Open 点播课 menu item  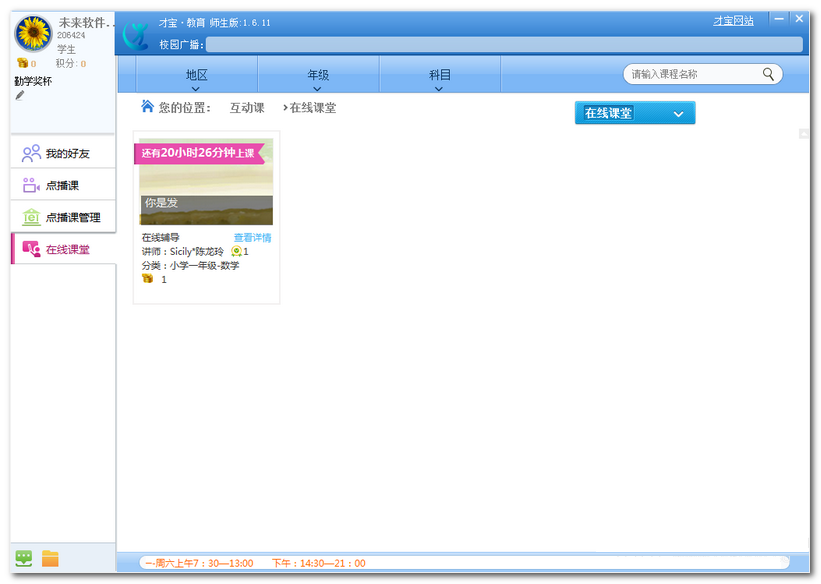pyautogui.click(x=63, y=185)
